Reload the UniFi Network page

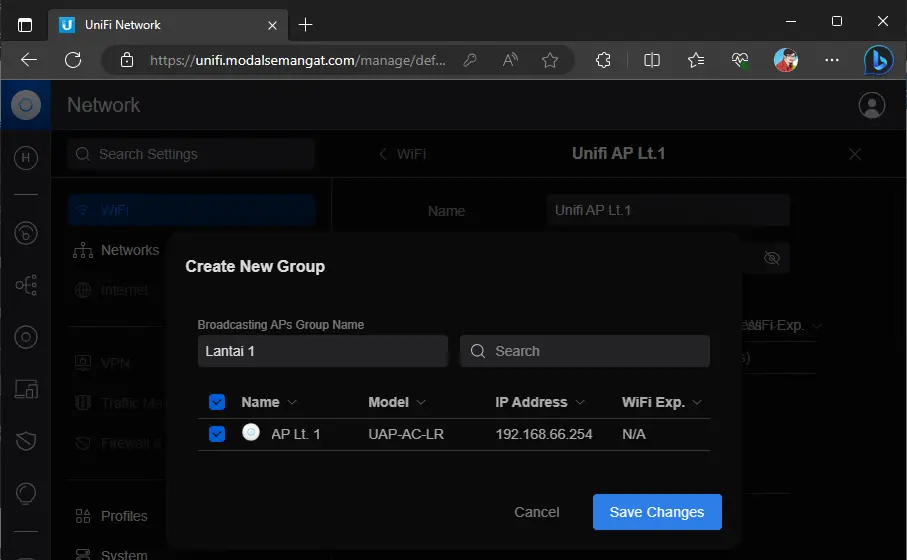(x=73, y=60)
